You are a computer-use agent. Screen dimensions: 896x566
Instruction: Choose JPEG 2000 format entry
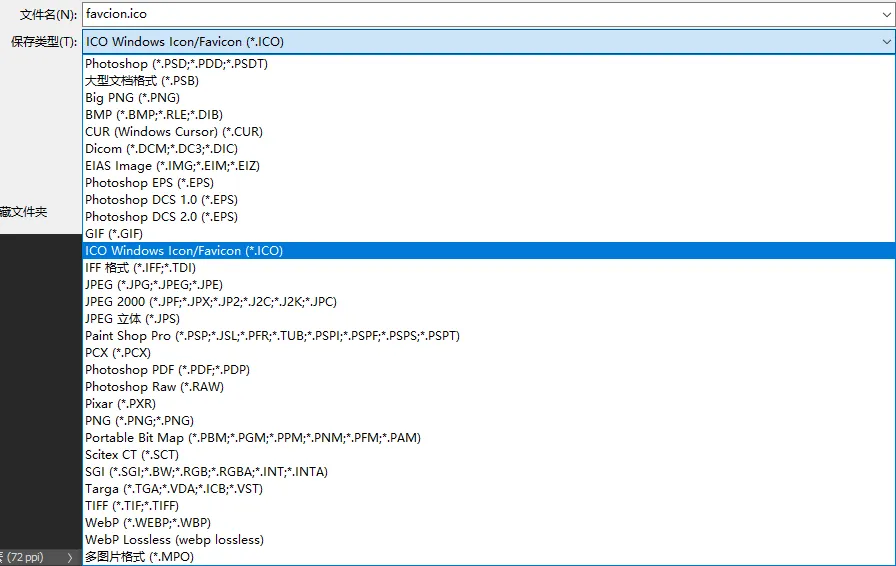tap(489, 302)
